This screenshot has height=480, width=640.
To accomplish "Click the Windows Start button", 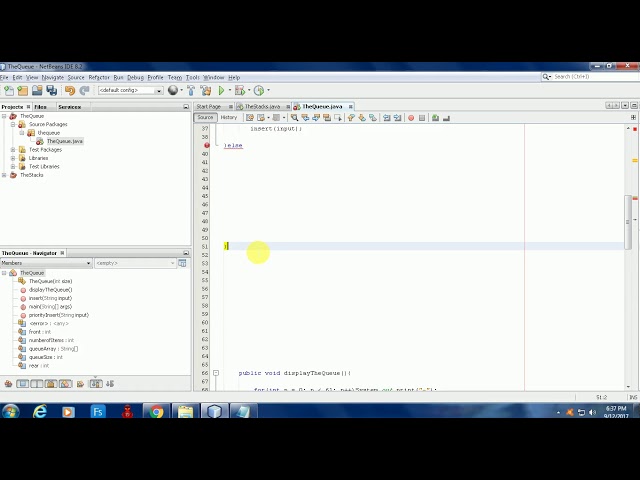I will pos(11,411).
